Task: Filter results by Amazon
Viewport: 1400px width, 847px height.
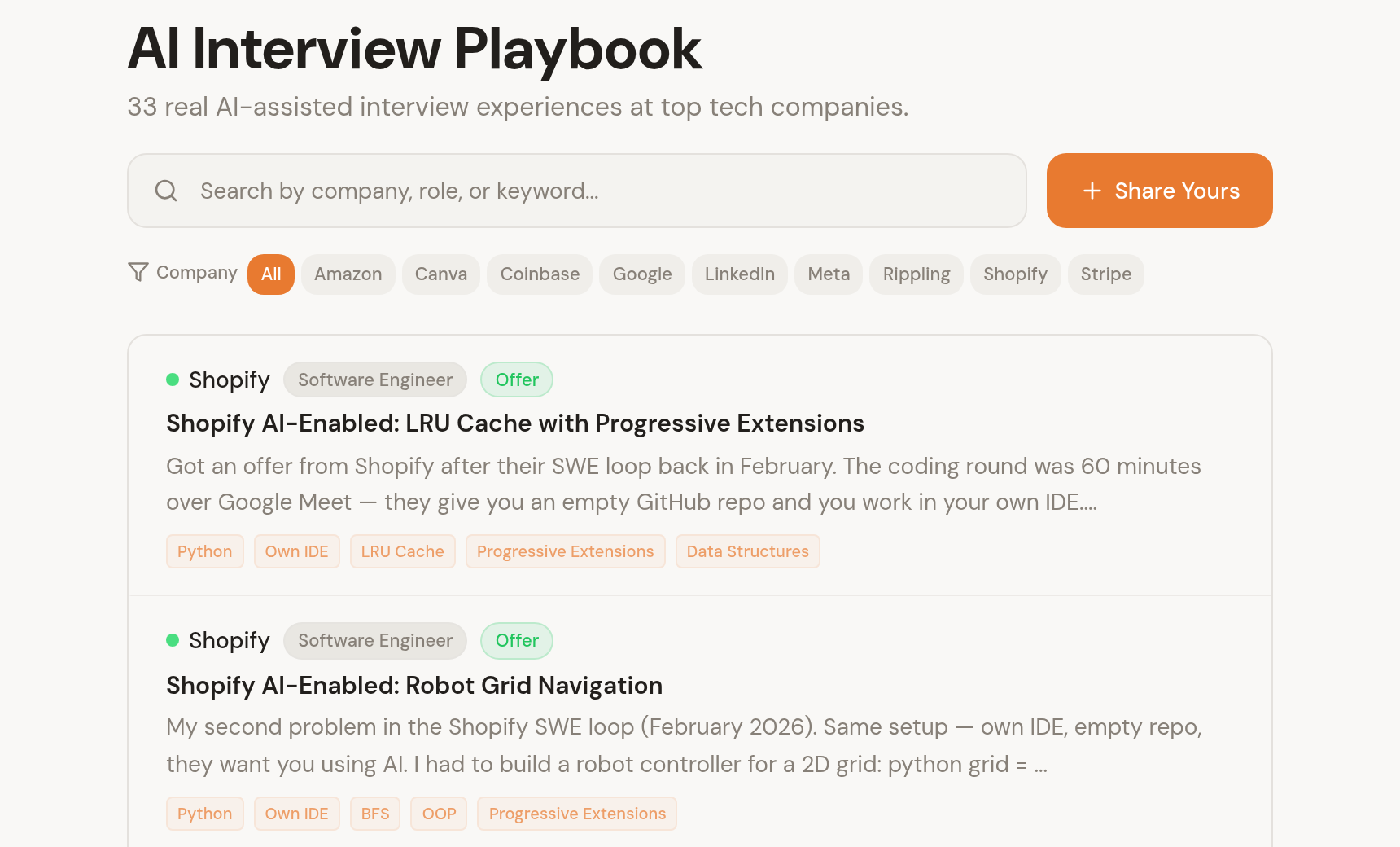Action: (x=348, y=274)
